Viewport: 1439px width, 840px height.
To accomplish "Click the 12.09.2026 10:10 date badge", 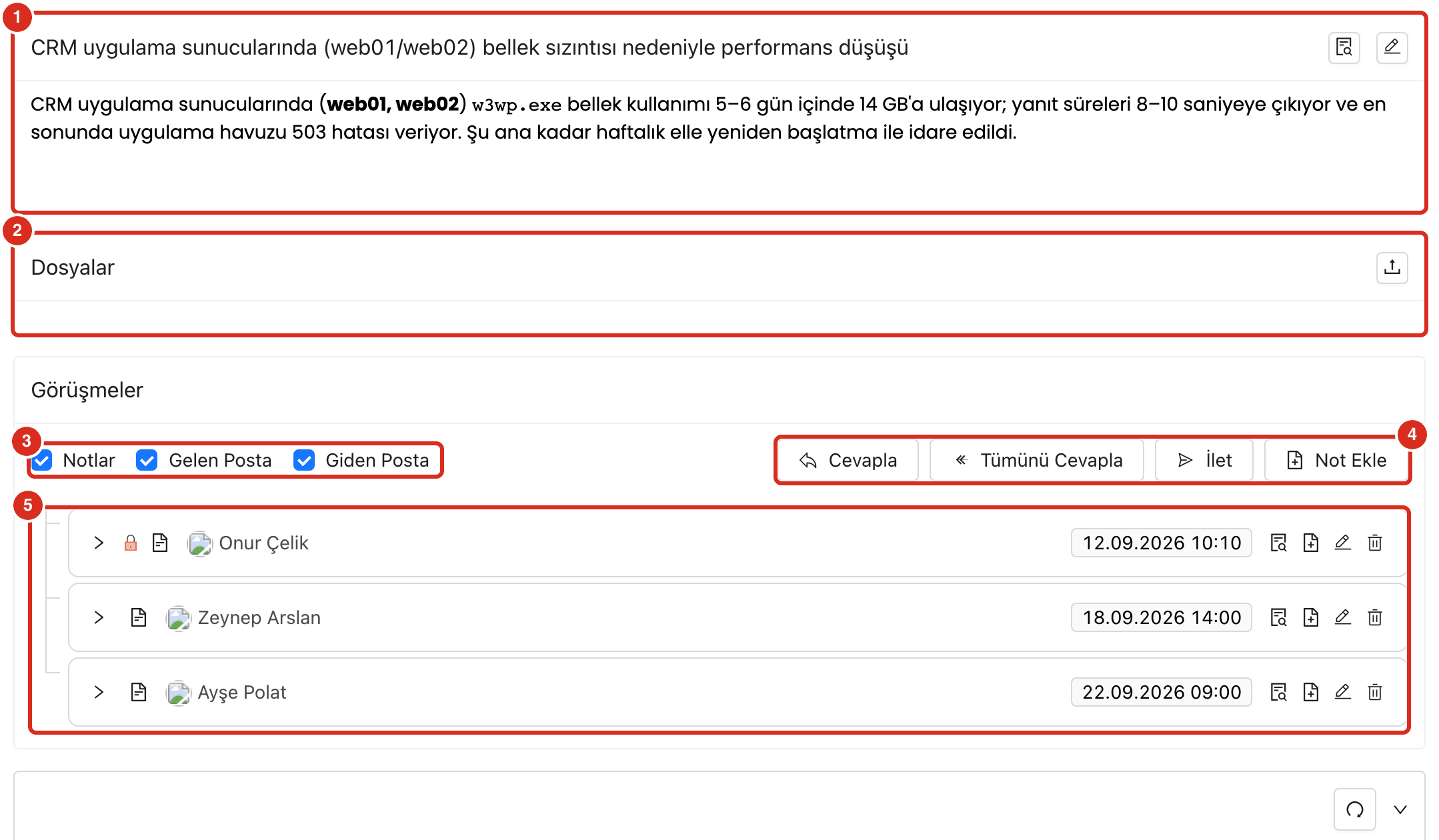I will 1162,543.
